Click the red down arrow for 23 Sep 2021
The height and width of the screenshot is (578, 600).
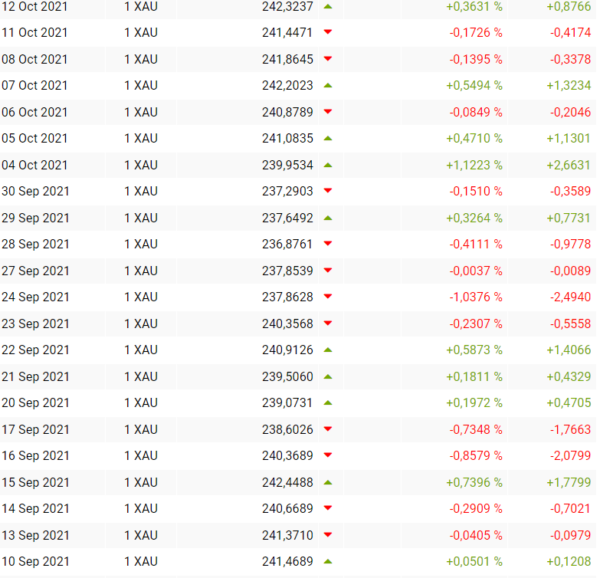click(x=328, y=323)
